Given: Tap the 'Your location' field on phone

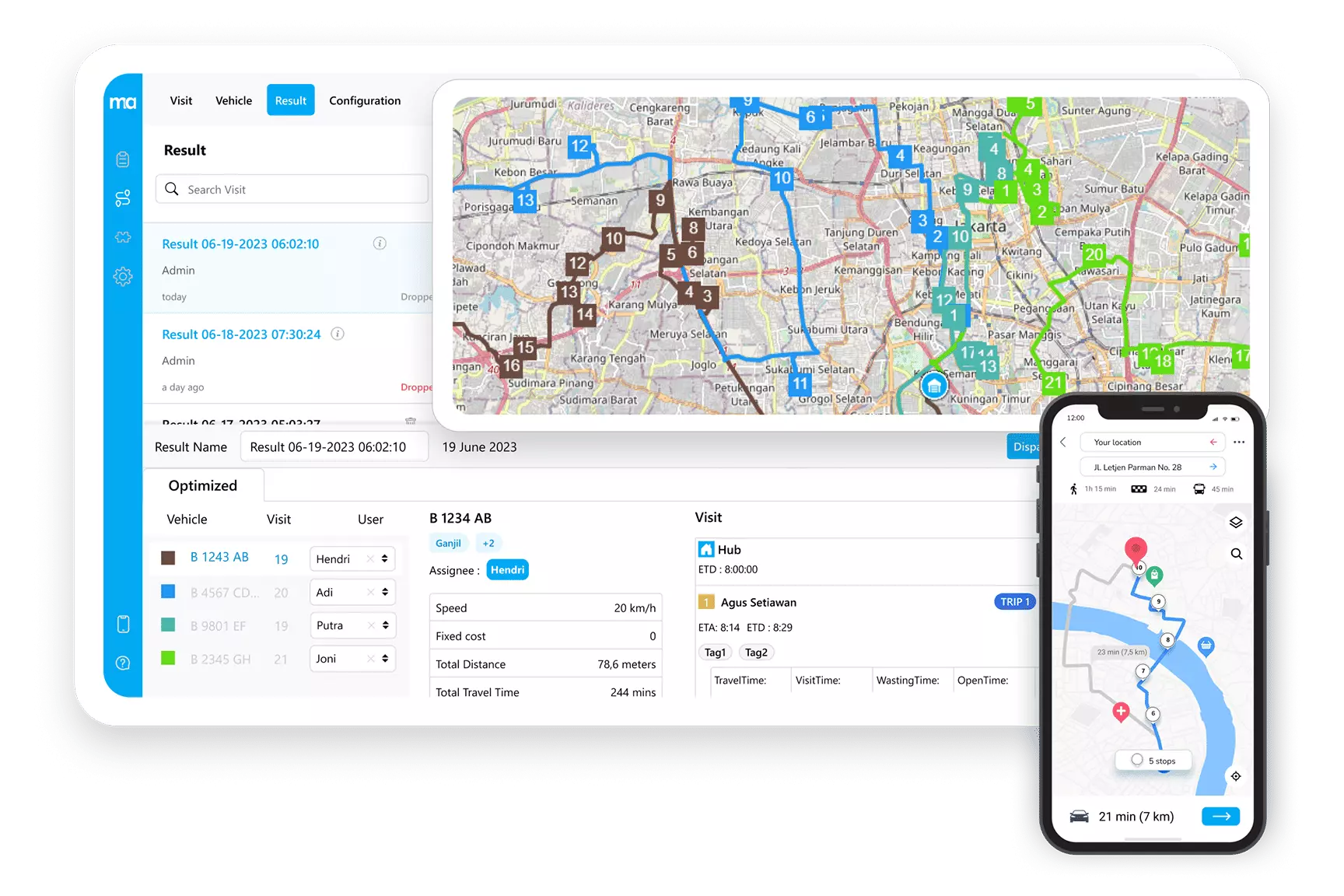Looking at the screenshot, I should tap(1153, 443).
